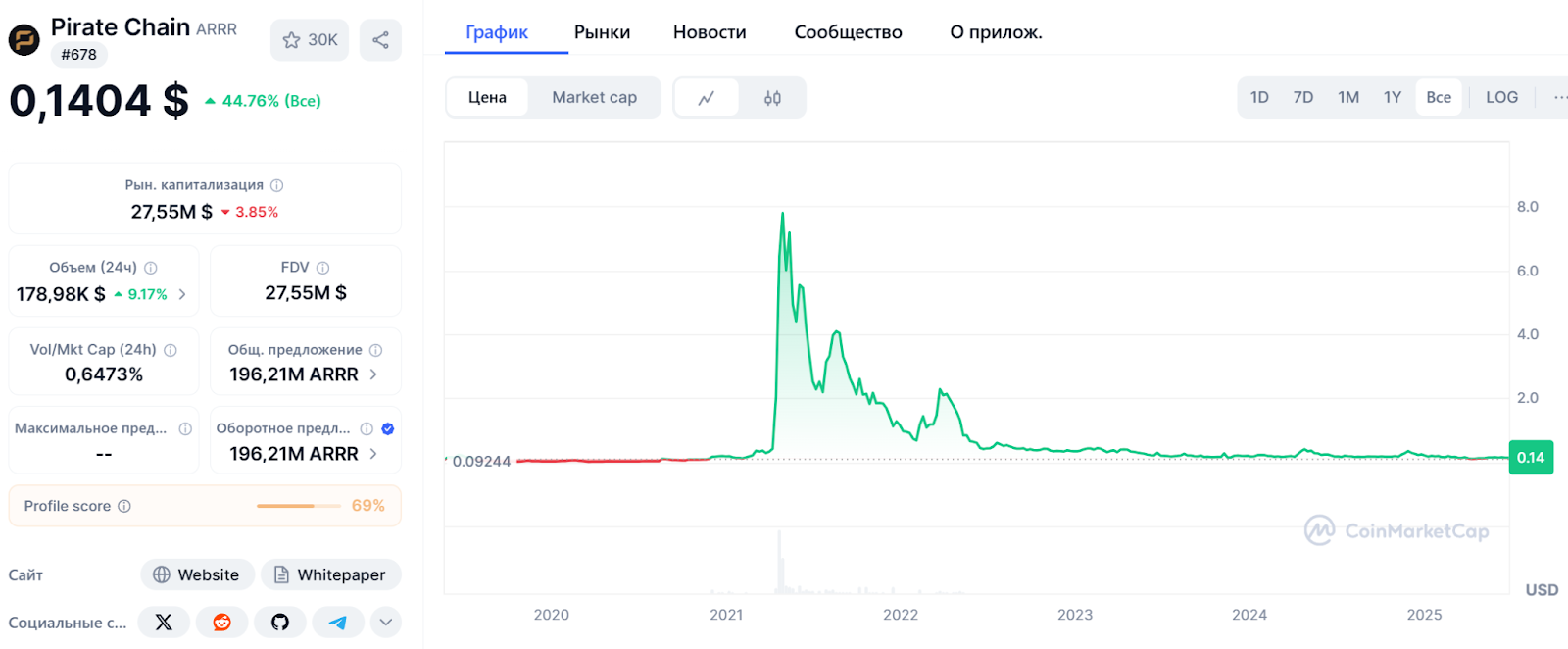Set chart range to 7D
The height and width of the screenshot is (649, 1568).
click(x=1302, y=97)
